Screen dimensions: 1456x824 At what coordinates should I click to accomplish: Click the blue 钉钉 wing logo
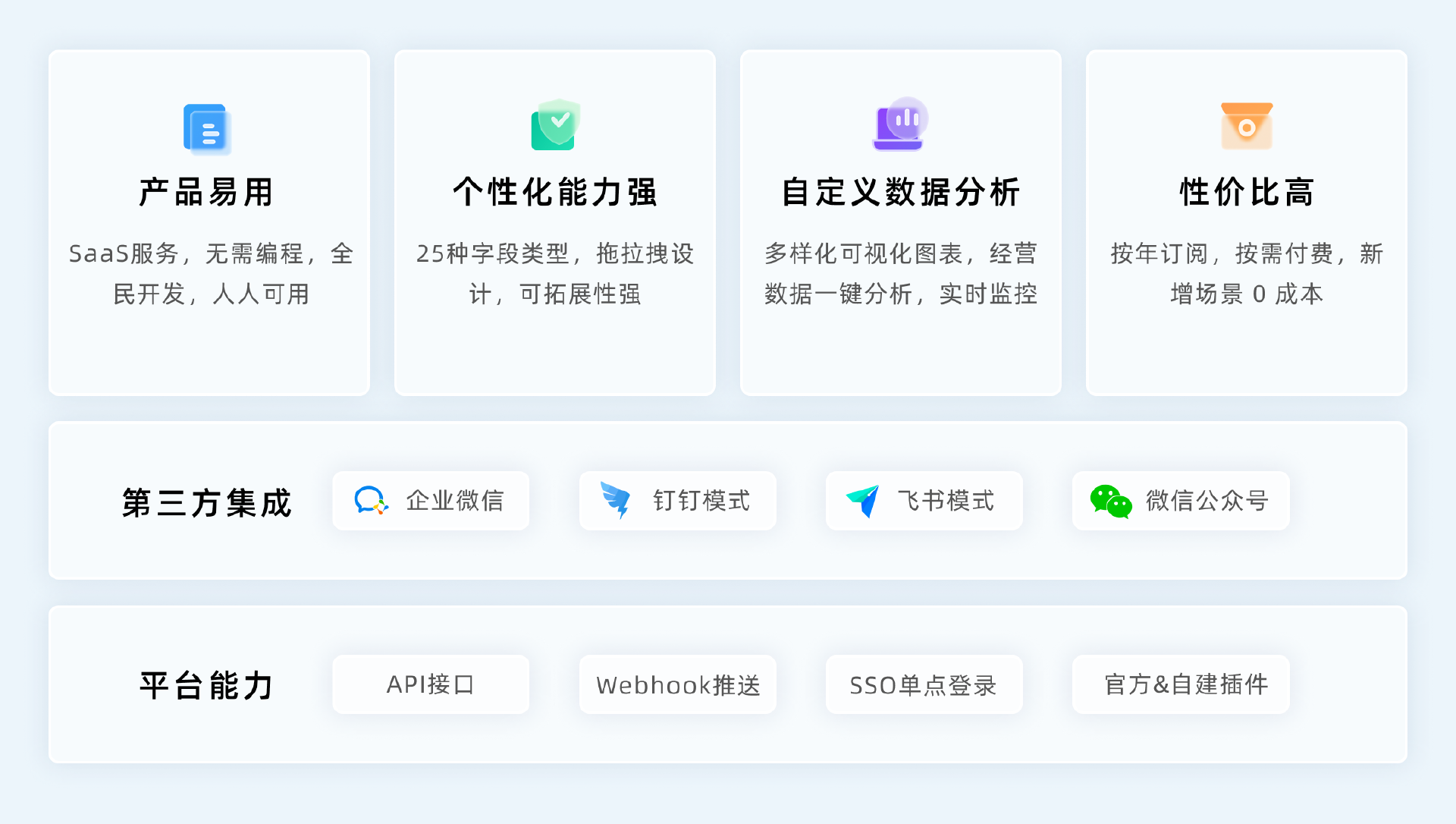pos(616,501)
